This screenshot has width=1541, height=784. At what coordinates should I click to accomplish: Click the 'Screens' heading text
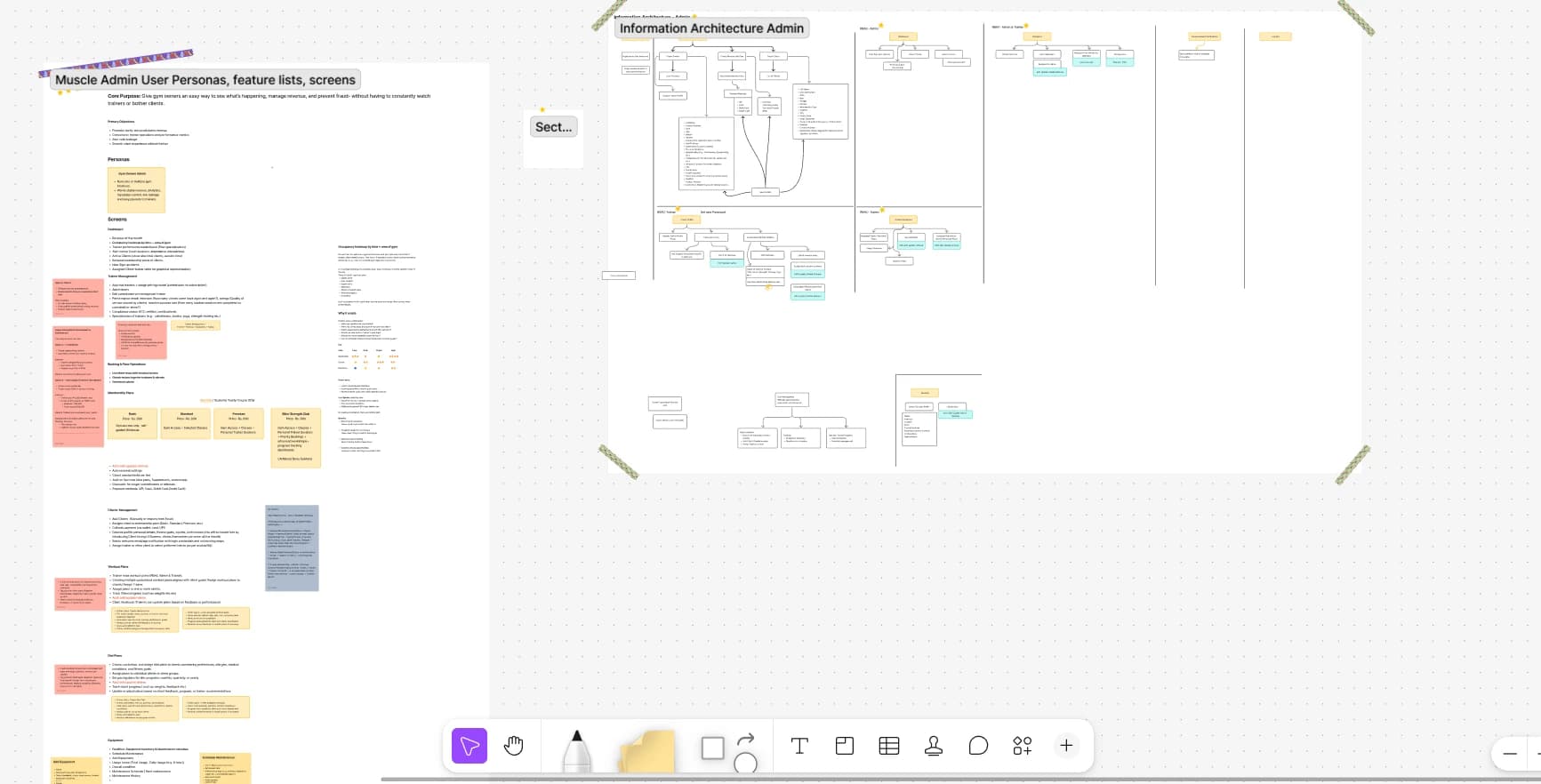tap(117, 219)
